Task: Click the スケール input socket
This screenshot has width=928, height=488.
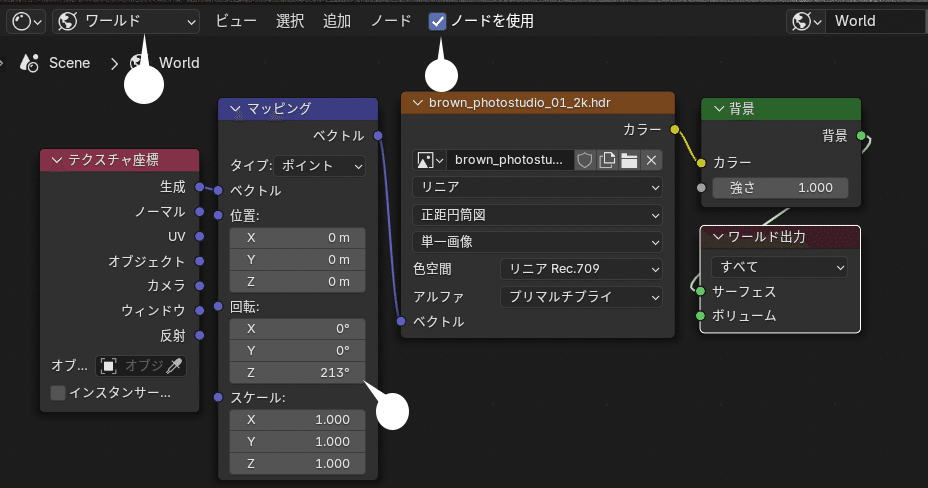Action: pos(218,397)
